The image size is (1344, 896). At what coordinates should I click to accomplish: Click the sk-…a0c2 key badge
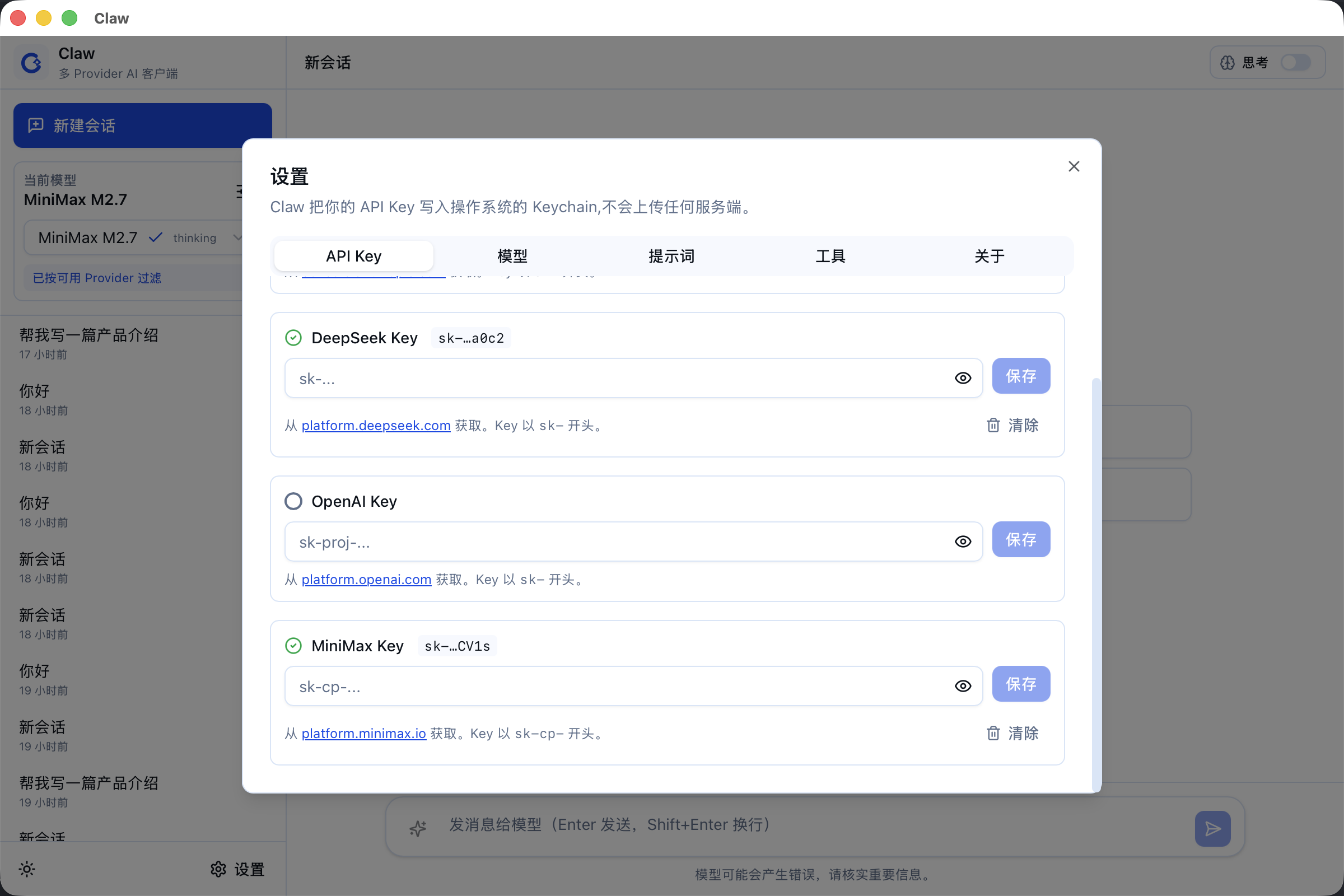pyautogui.click(x=471, y=338)
